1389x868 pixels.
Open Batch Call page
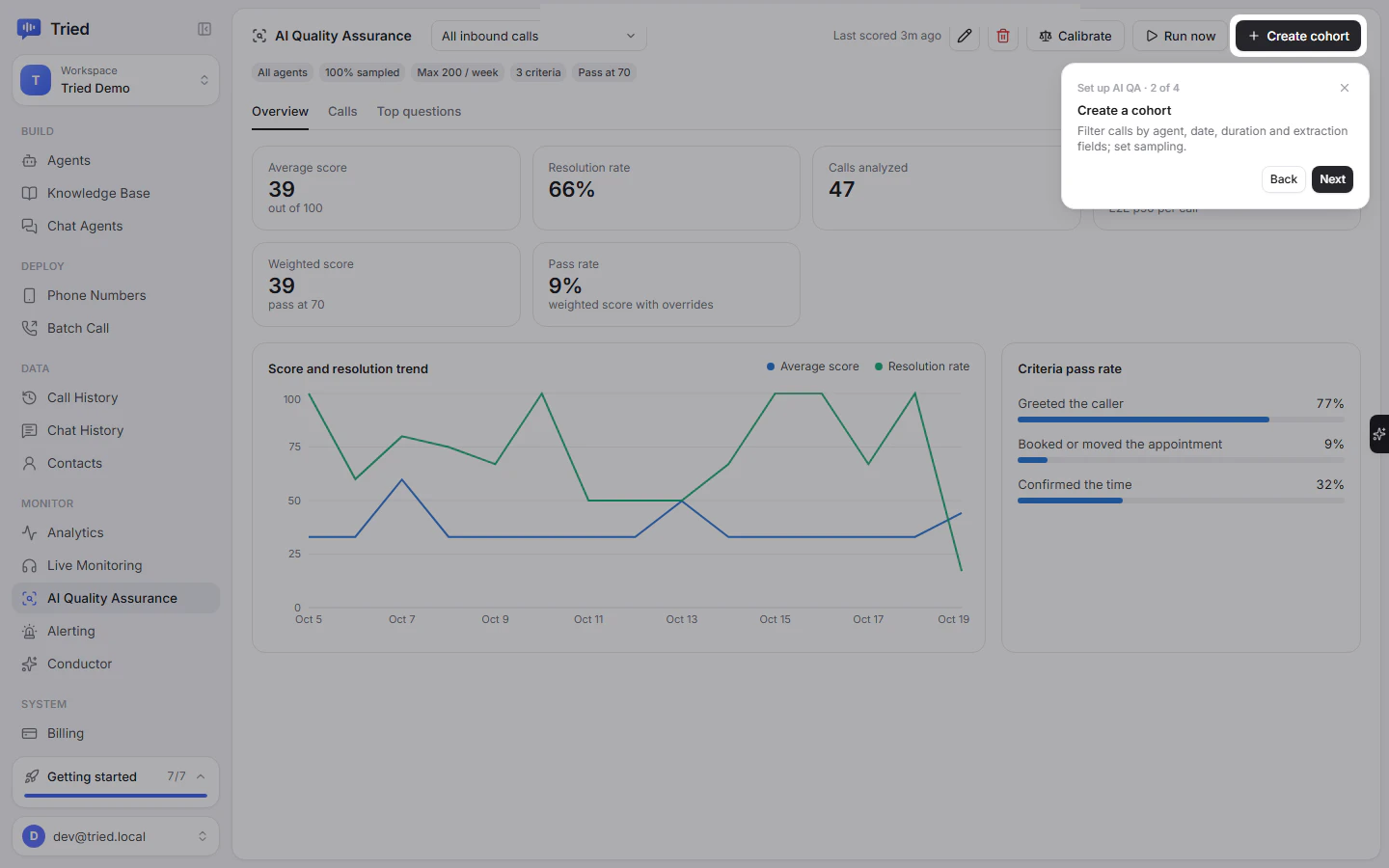click(x=116, y=328)
